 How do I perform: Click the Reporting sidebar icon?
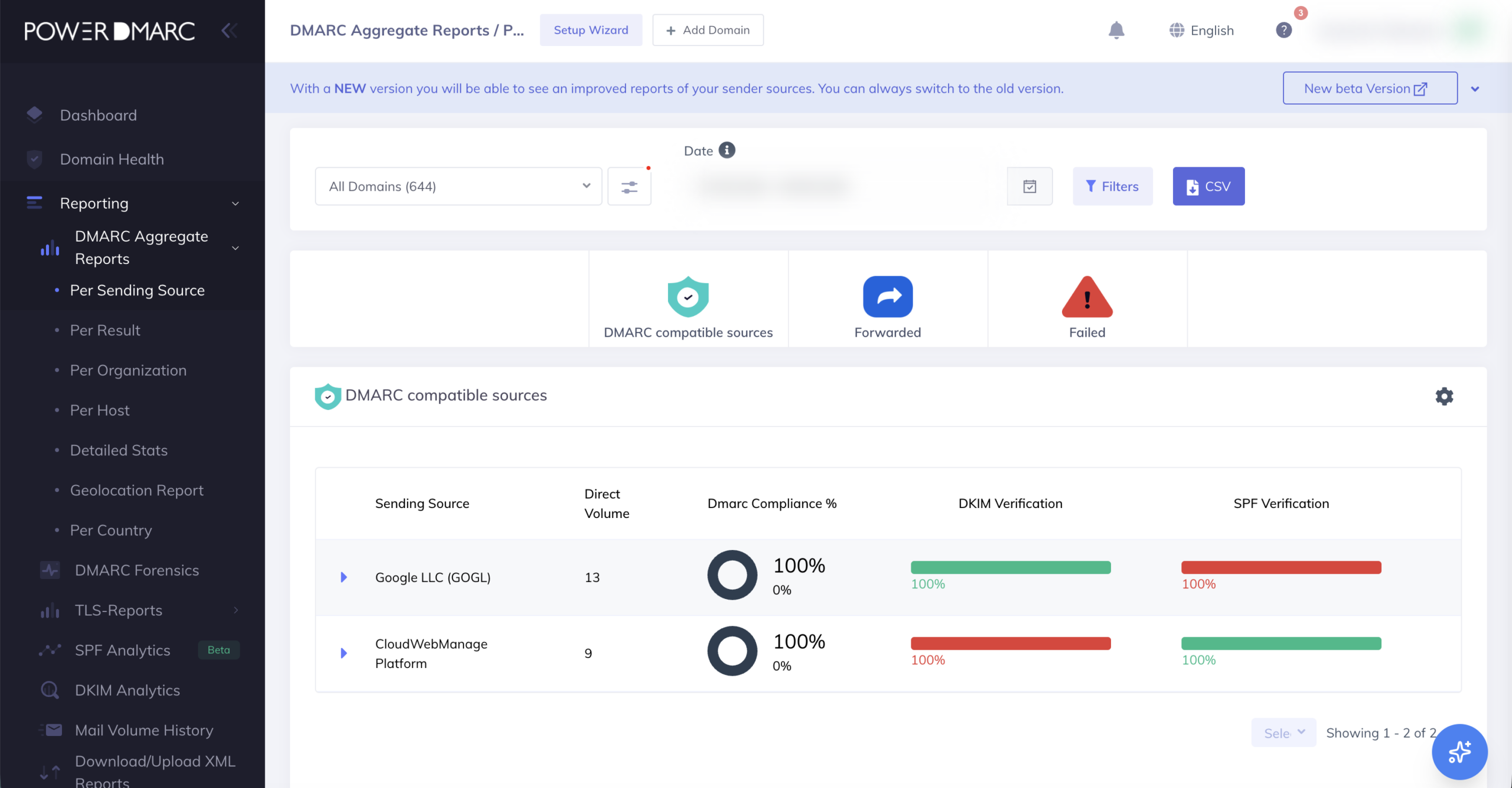pos(34,203)
